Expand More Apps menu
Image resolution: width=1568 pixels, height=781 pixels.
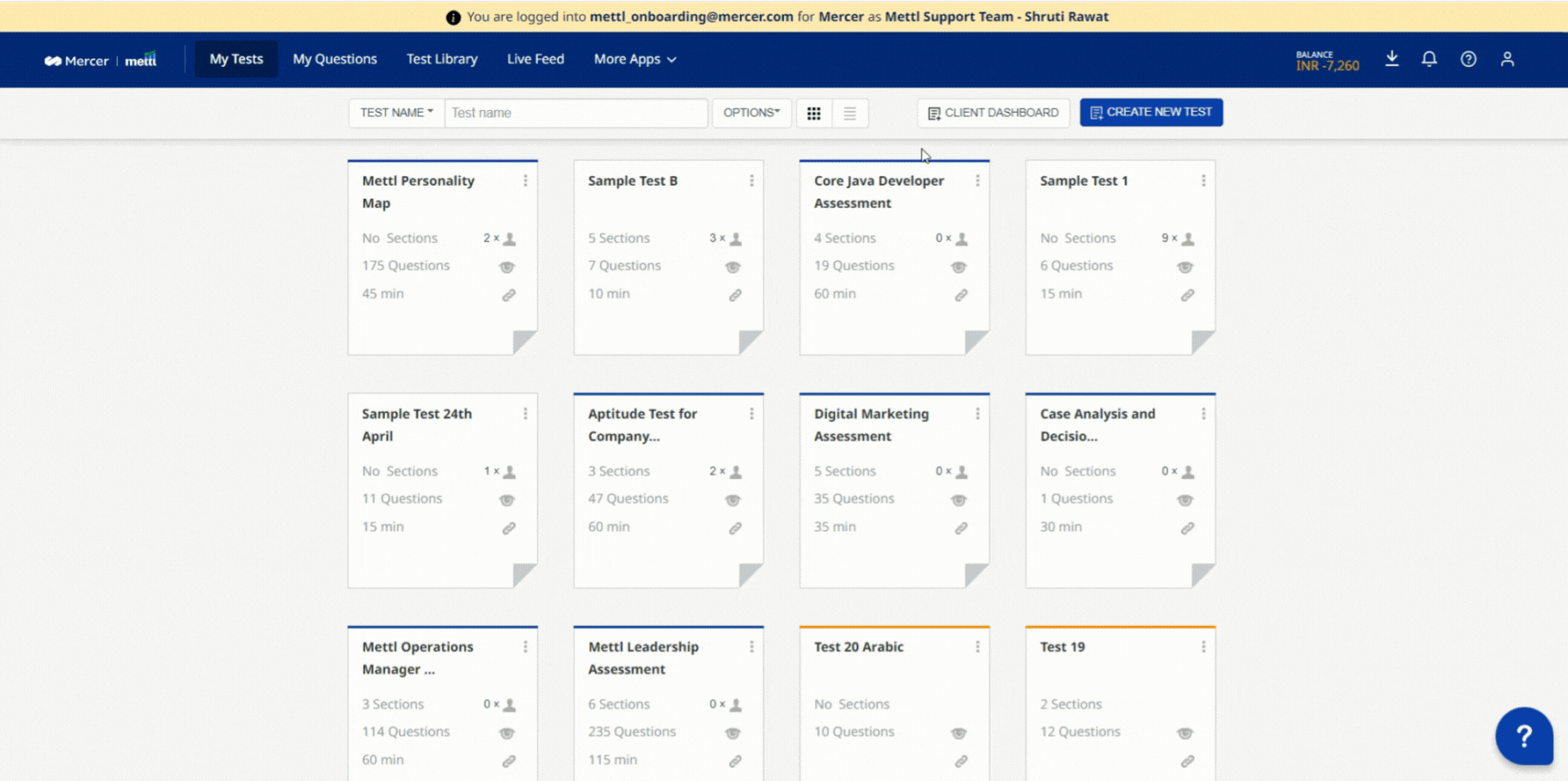coord(635,59)
